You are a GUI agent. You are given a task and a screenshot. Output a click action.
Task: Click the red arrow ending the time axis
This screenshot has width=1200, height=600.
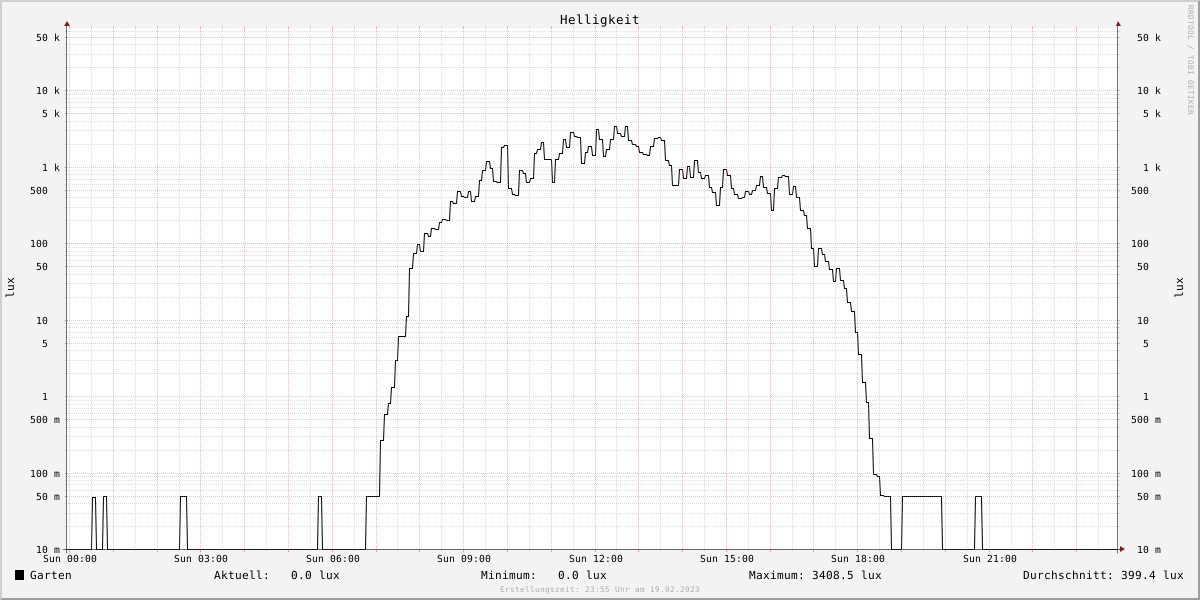click(x=1122, y=549)
